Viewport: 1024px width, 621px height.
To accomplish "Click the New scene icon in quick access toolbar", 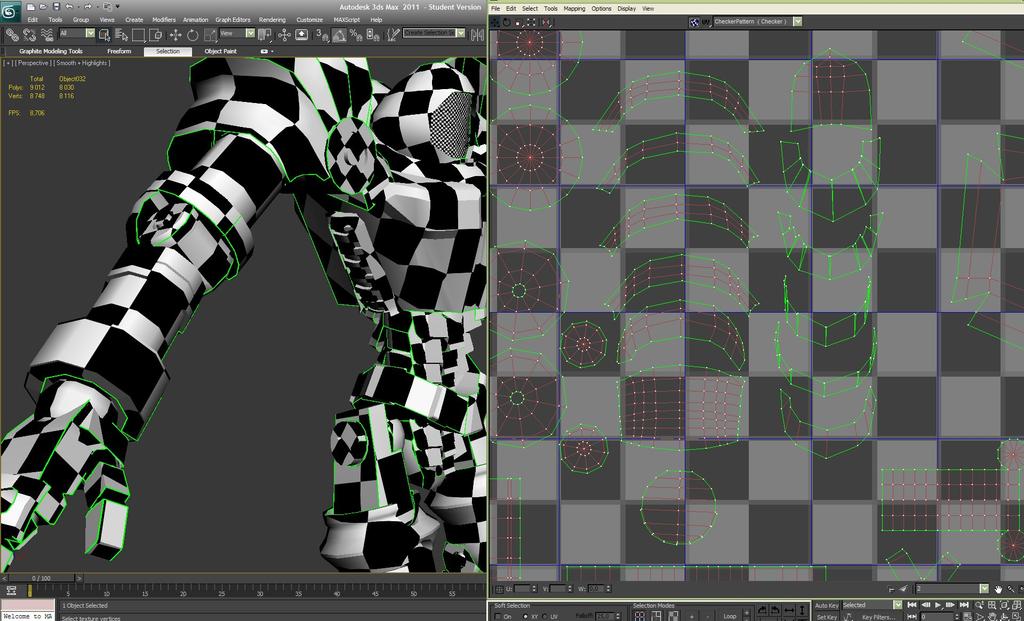I will click(x=31, y=7).
